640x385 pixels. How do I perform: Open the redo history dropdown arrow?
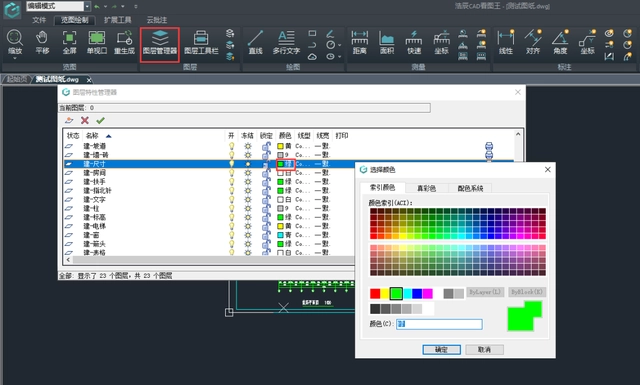tap(123, 7)
